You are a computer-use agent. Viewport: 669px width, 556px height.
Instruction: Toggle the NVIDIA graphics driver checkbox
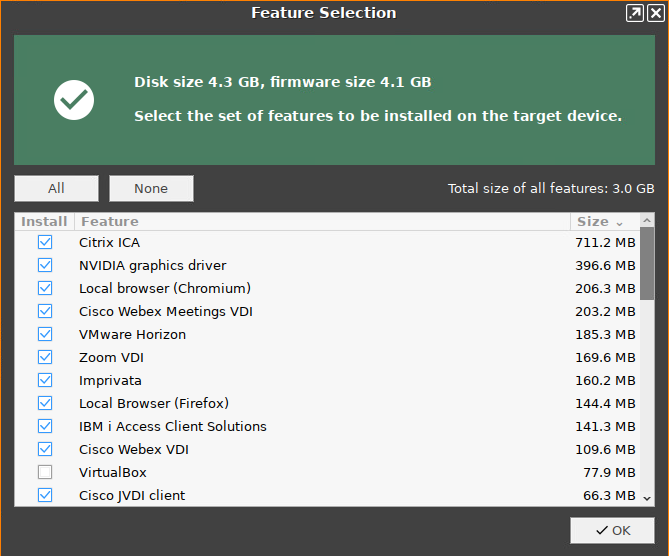(45, 265)
